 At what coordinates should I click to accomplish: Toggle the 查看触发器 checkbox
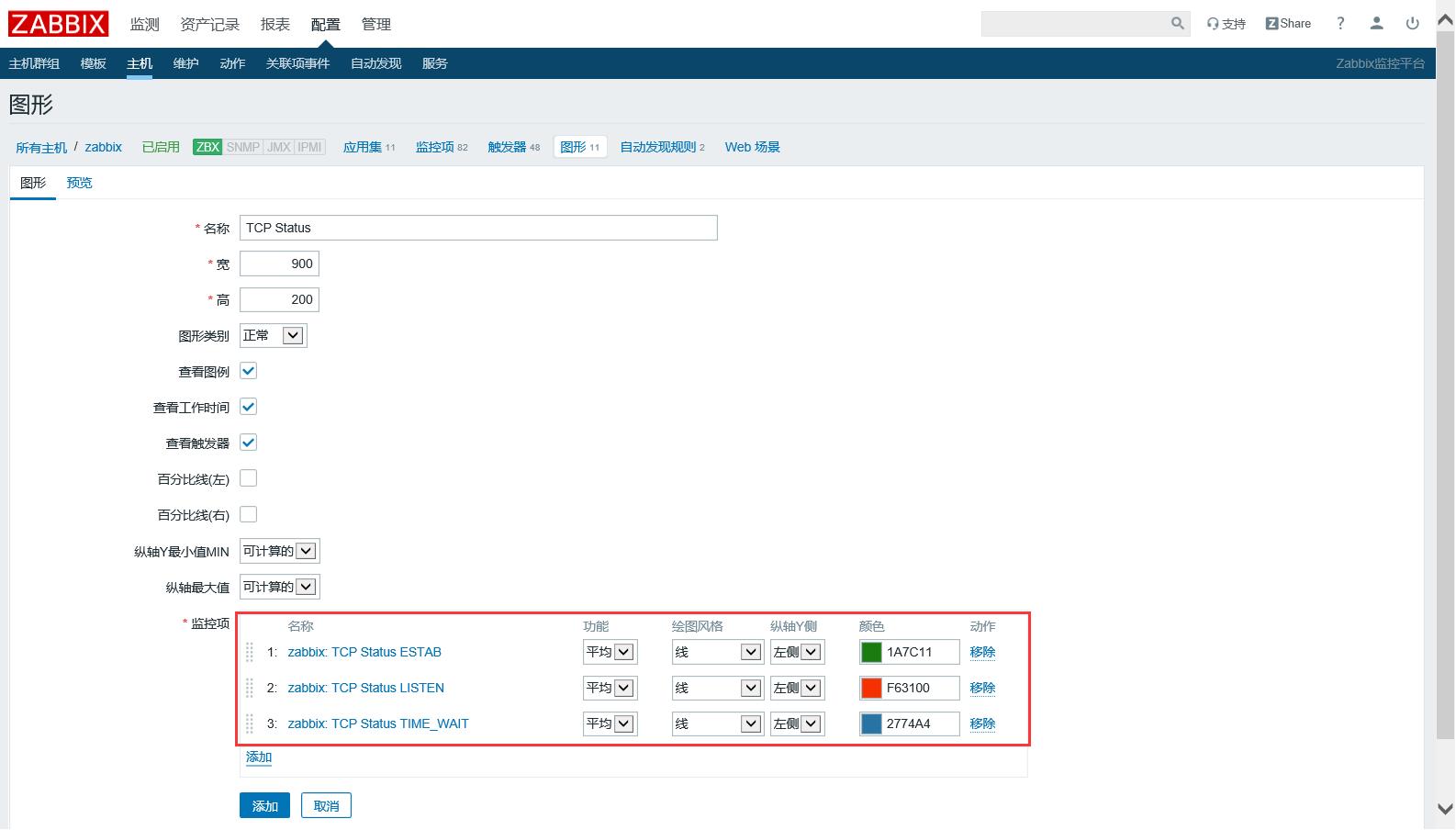tap(248, 443)
